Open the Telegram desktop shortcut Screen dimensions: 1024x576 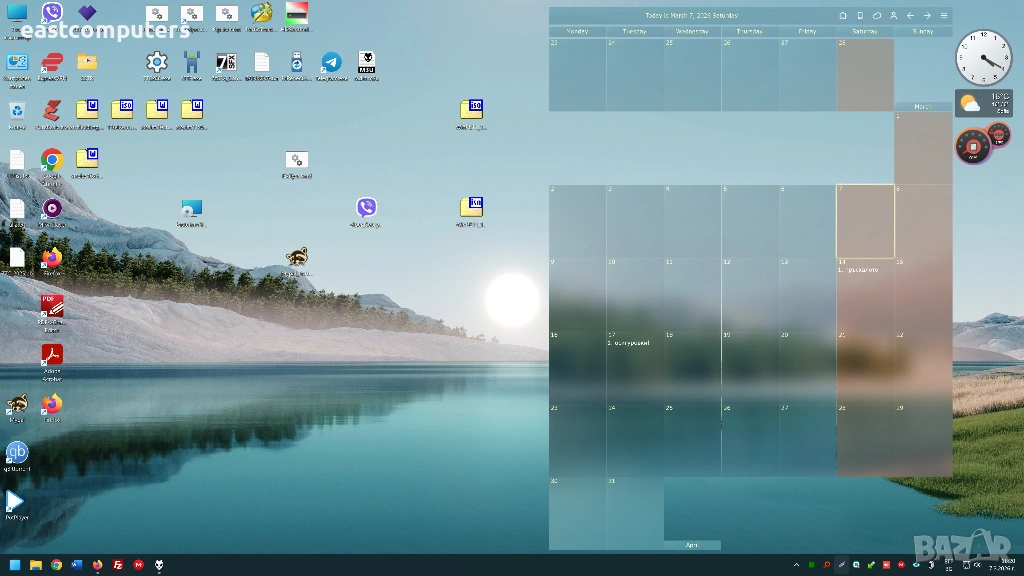pos(331,63)
